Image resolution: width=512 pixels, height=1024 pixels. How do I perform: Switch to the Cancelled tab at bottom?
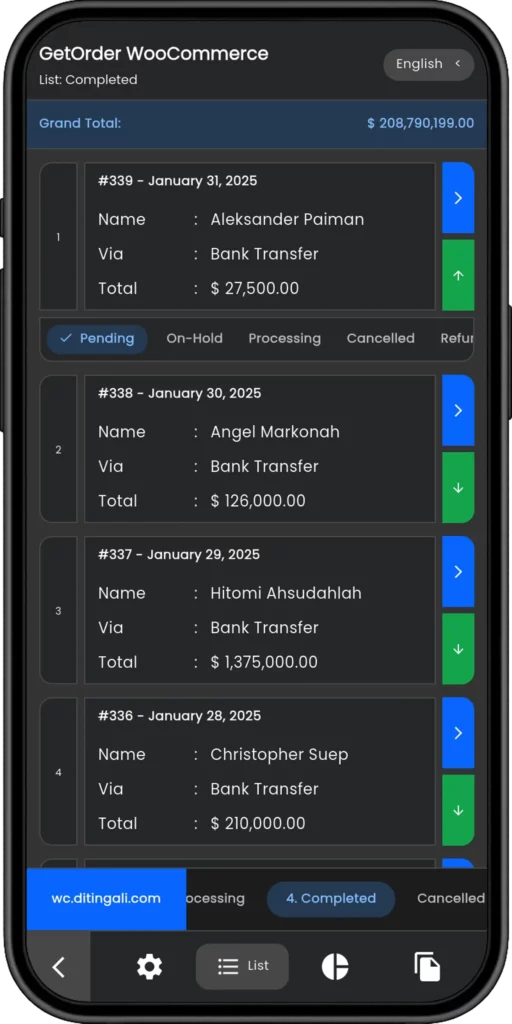(451, 899)
